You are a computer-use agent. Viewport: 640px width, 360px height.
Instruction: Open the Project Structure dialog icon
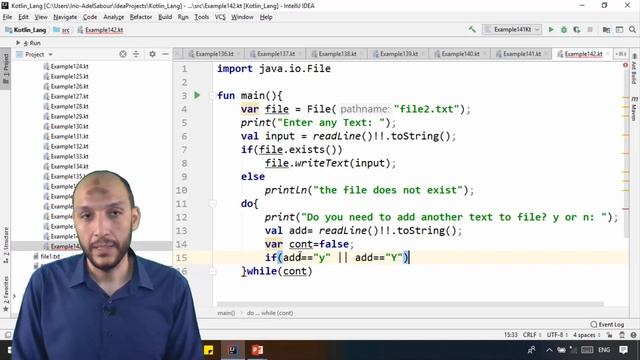point(607,29)
